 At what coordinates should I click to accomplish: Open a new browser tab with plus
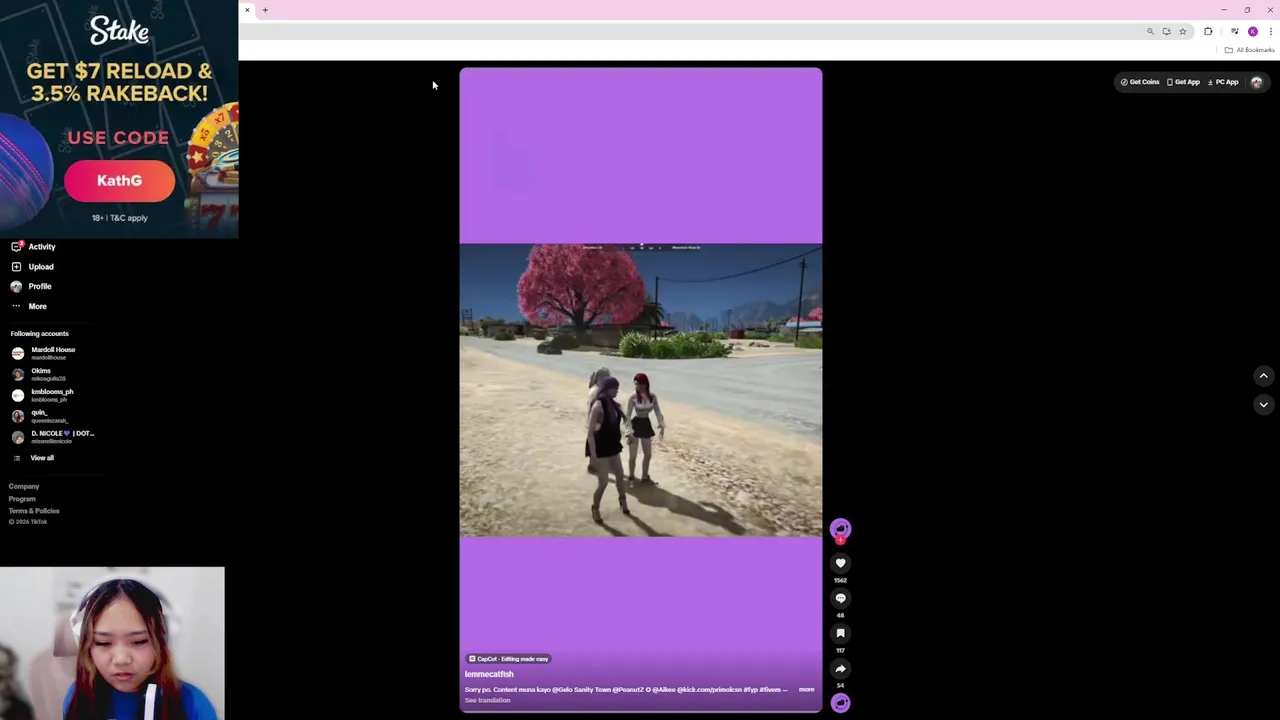(x=265, y=10)
